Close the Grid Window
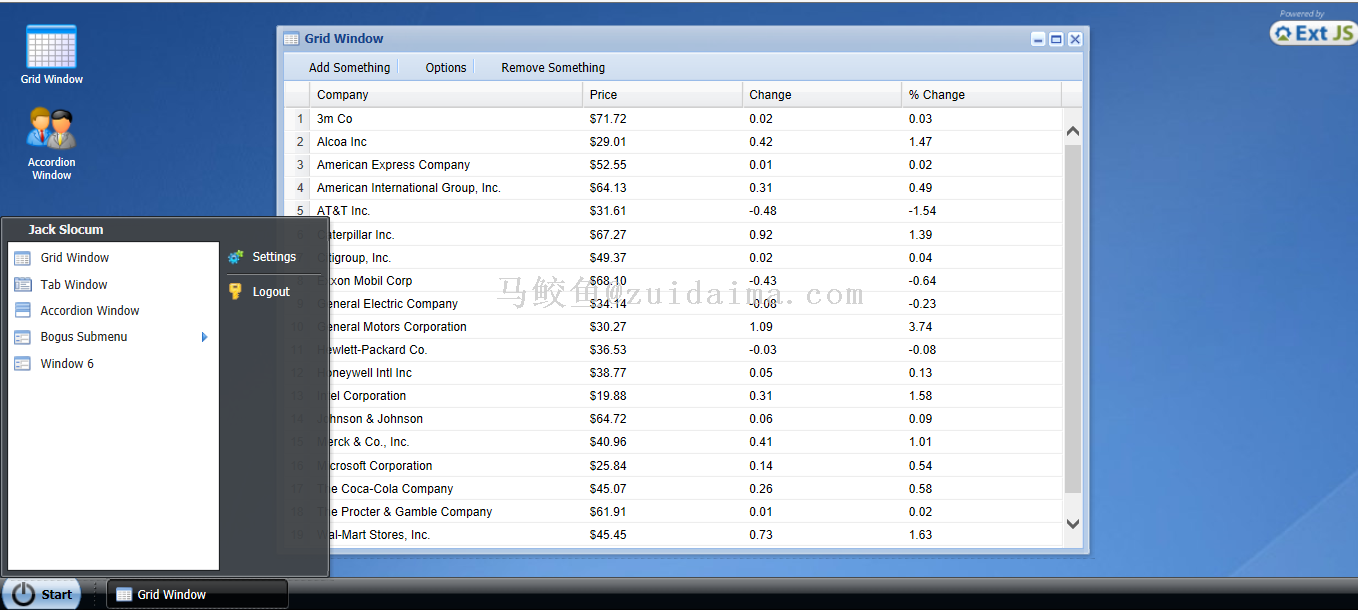The height and width of the screenshot is (610, 1358). [1075, 39]
